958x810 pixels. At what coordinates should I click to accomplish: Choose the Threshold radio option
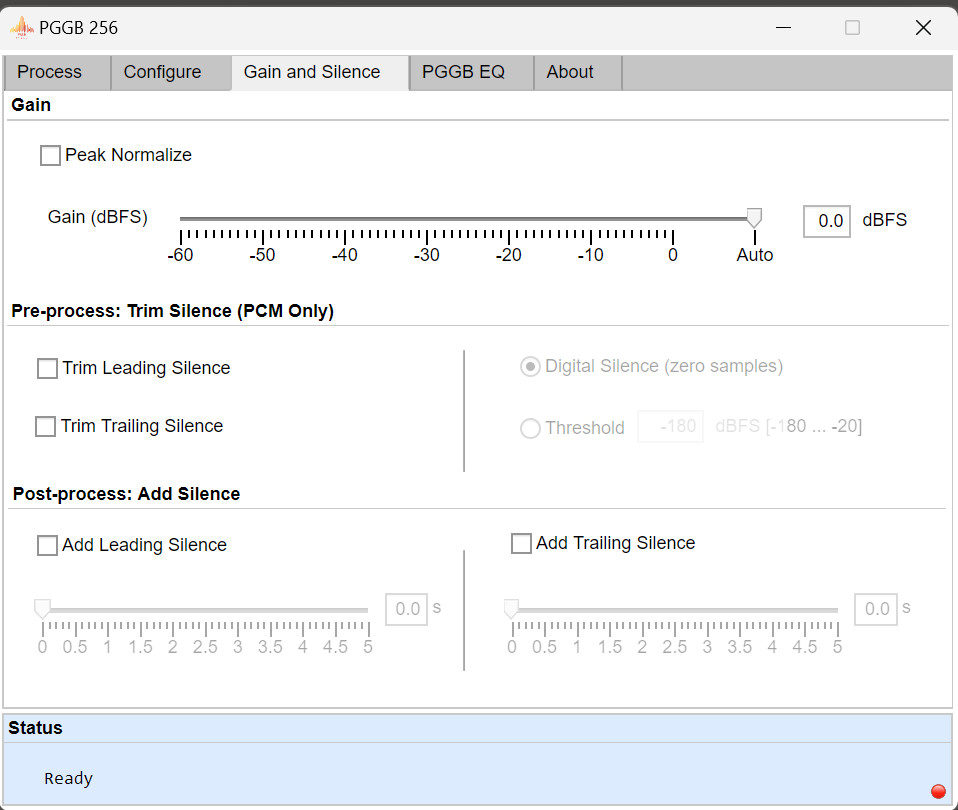point(530,429)
